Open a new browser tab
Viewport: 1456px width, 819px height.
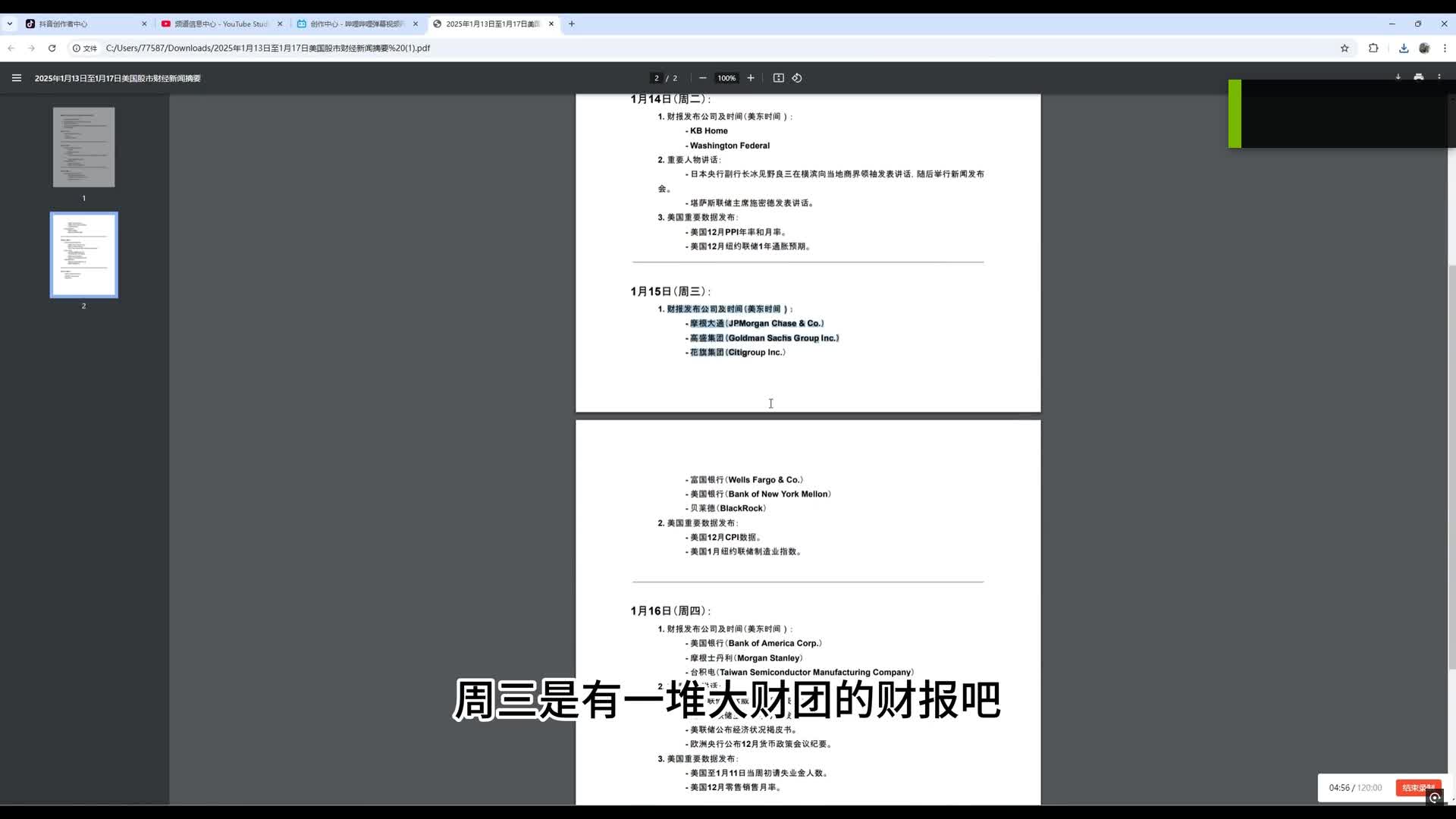(x=572, y=24)
